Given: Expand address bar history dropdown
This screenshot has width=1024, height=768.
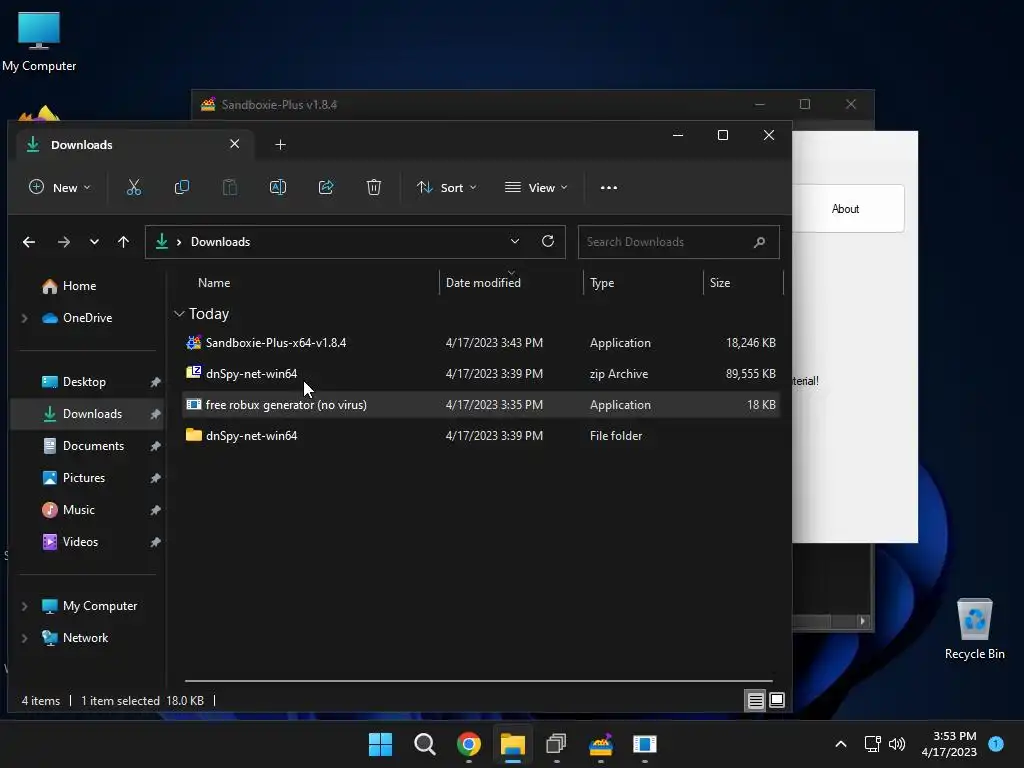Looking at the screenshot, I should pyautogui.click(x=515, y=242).
